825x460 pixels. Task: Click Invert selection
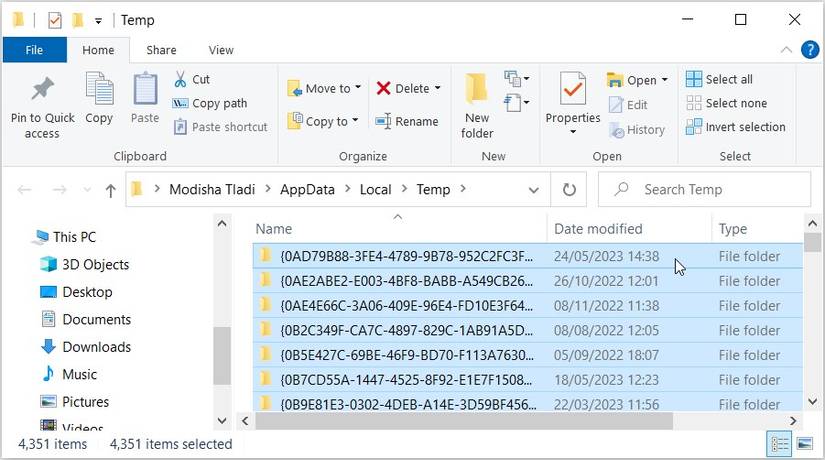(x=736, y=127)
